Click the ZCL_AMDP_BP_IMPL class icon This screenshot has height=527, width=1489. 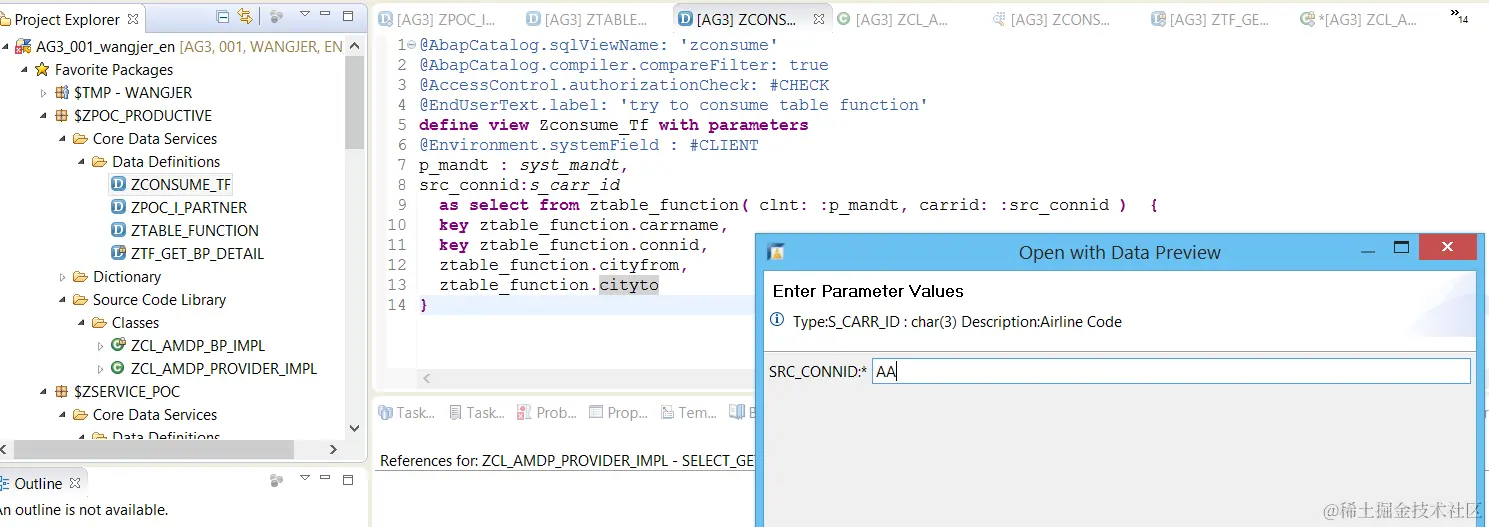point(118,346)
